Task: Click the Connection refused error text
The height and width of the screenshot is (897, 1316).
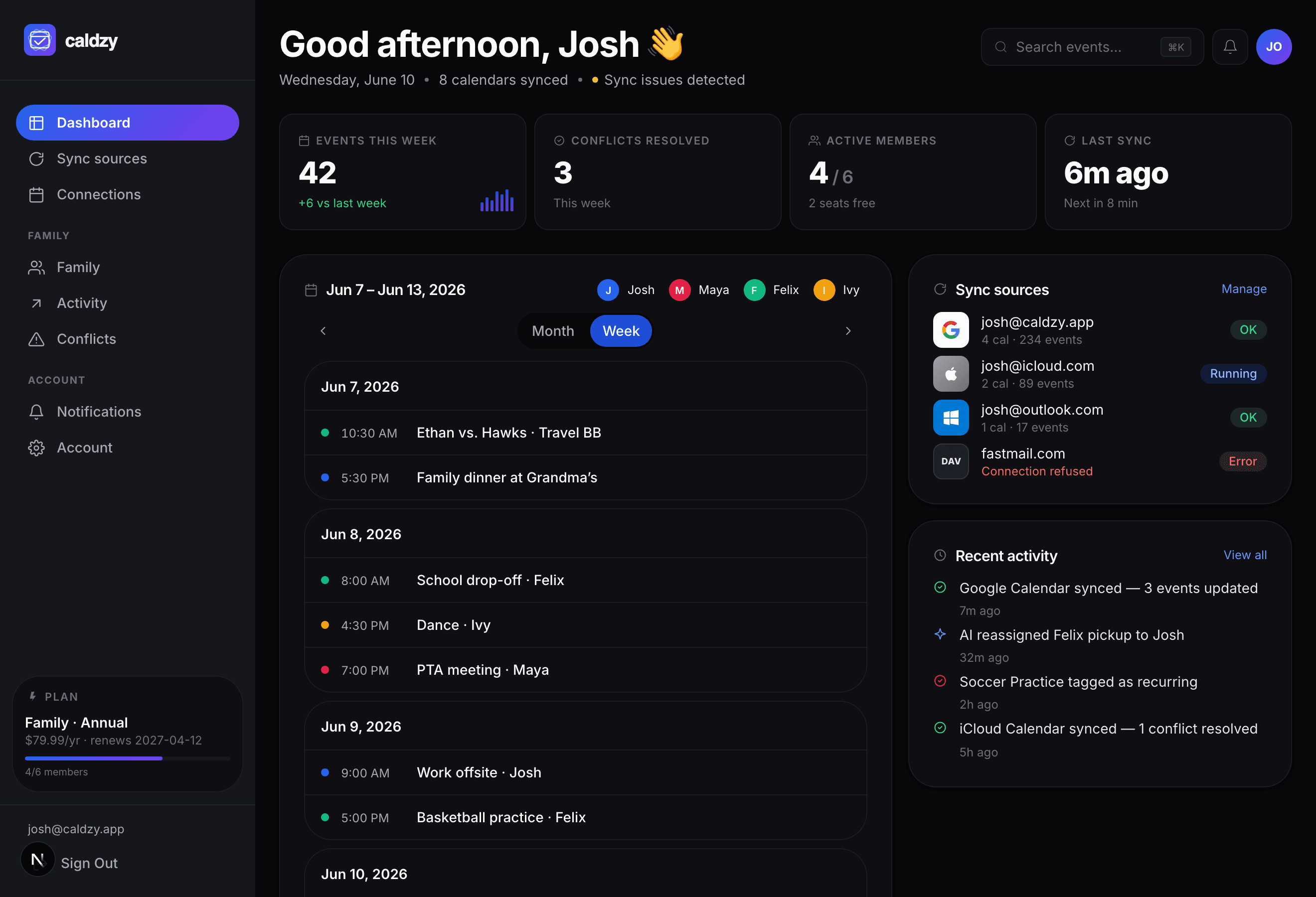Action: pyautogui.click(x=1036, y=471)
